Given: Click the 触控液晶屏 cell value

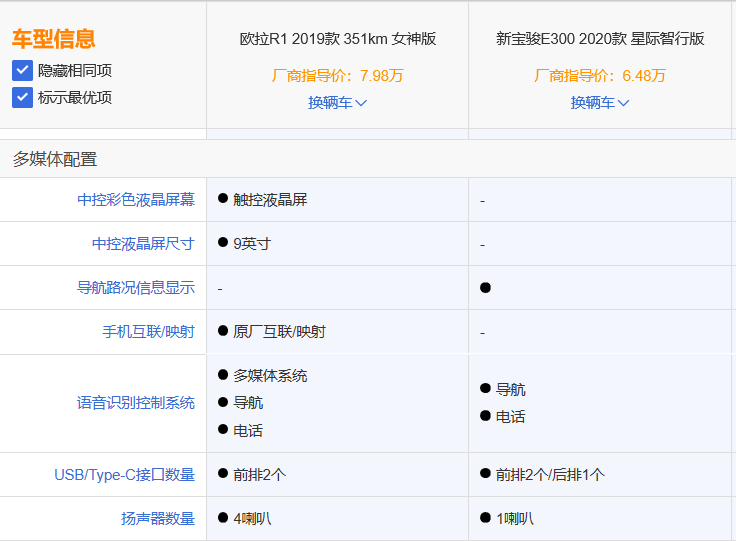Looking at the screenshot, I should click(x=270, y=199).
